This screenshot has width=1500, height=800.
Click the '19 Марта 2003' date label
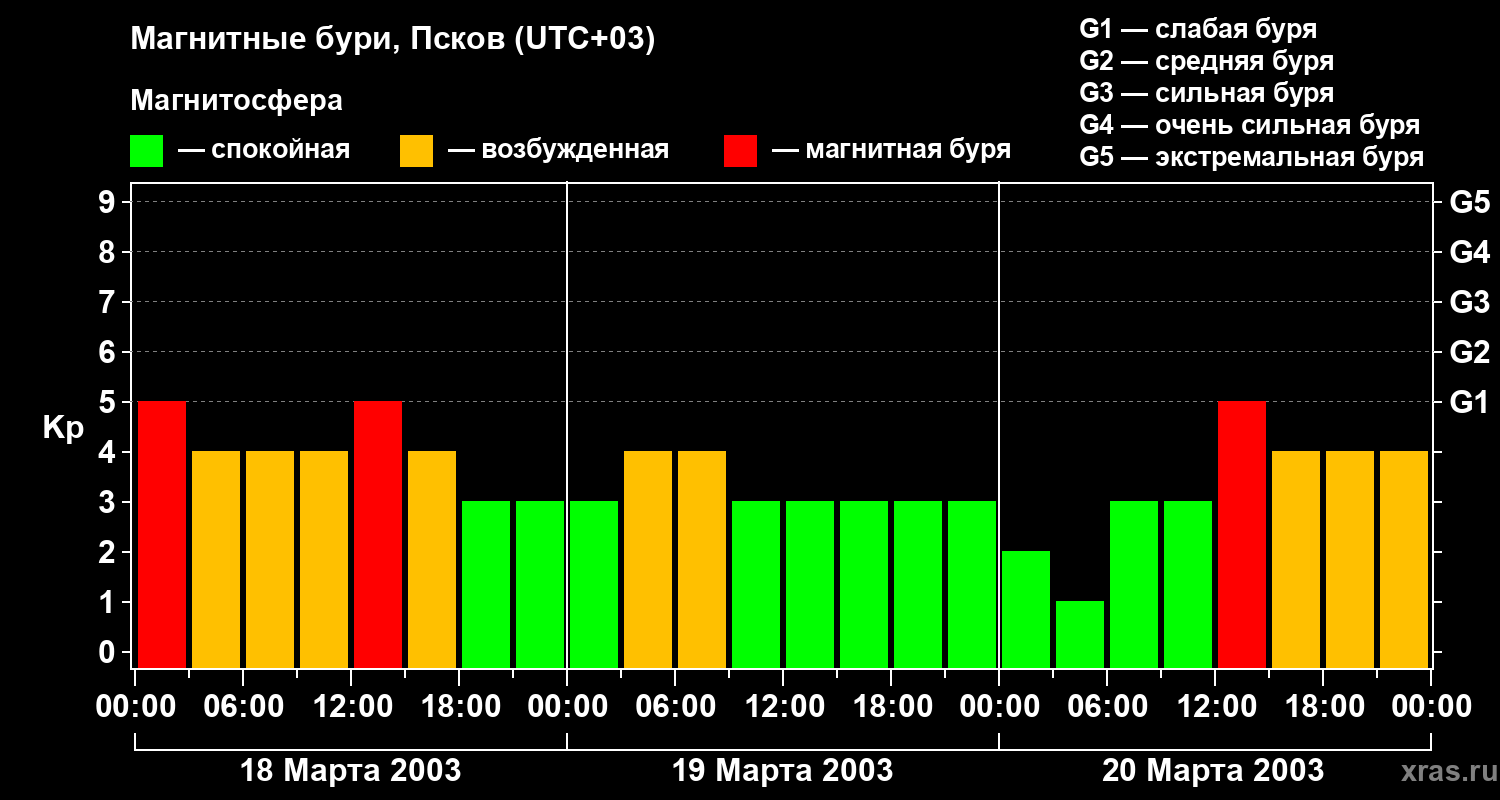tap(783, 771)
